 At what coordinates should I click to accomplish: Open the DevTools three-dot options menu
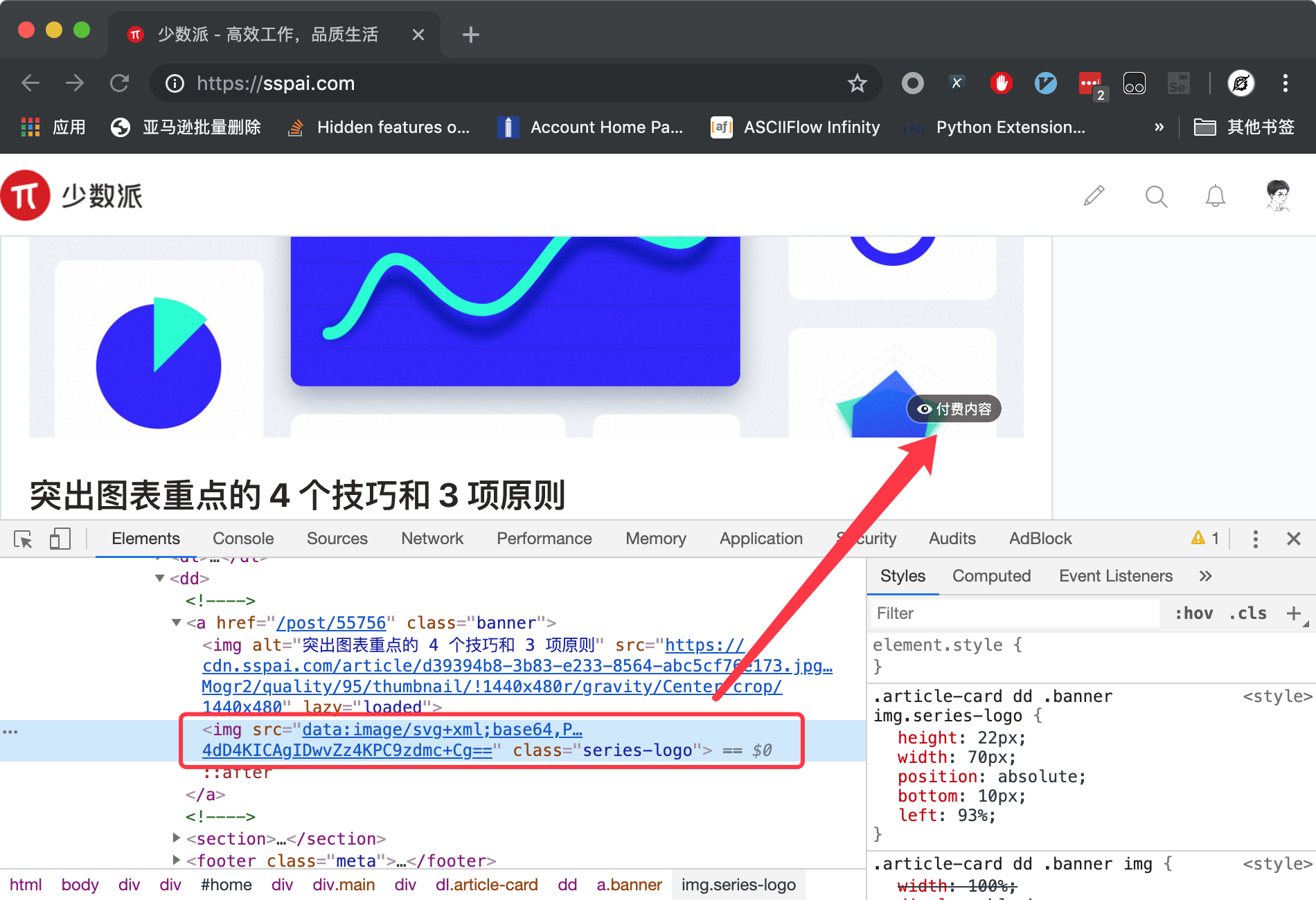pyautogui.click(x=1255, y=539)
